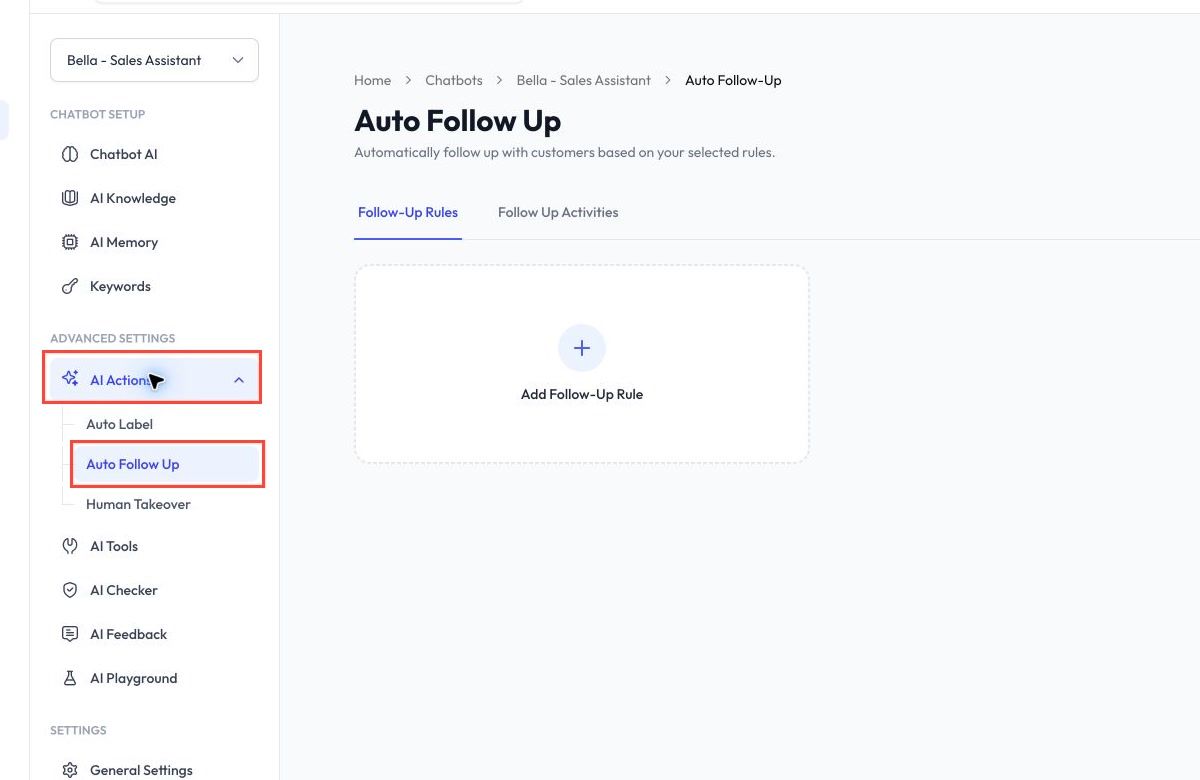This screenshot has width=1200, height=780.
Task: Click the Auto Follow Up page heading
Action: [458, 121]
